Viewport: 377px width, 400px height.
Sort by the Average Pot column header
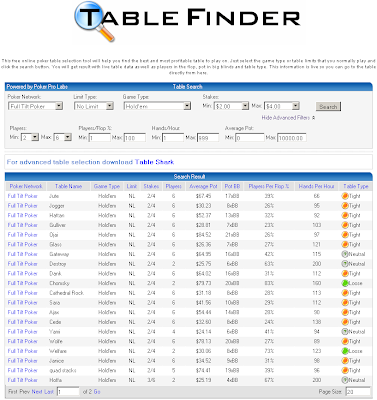[203, 186]
